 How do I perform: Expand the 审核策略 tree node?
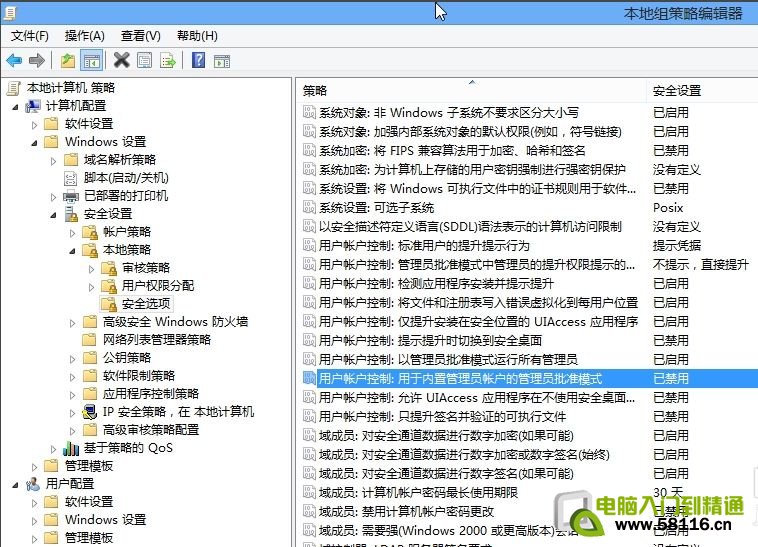(x=92, y=268)
